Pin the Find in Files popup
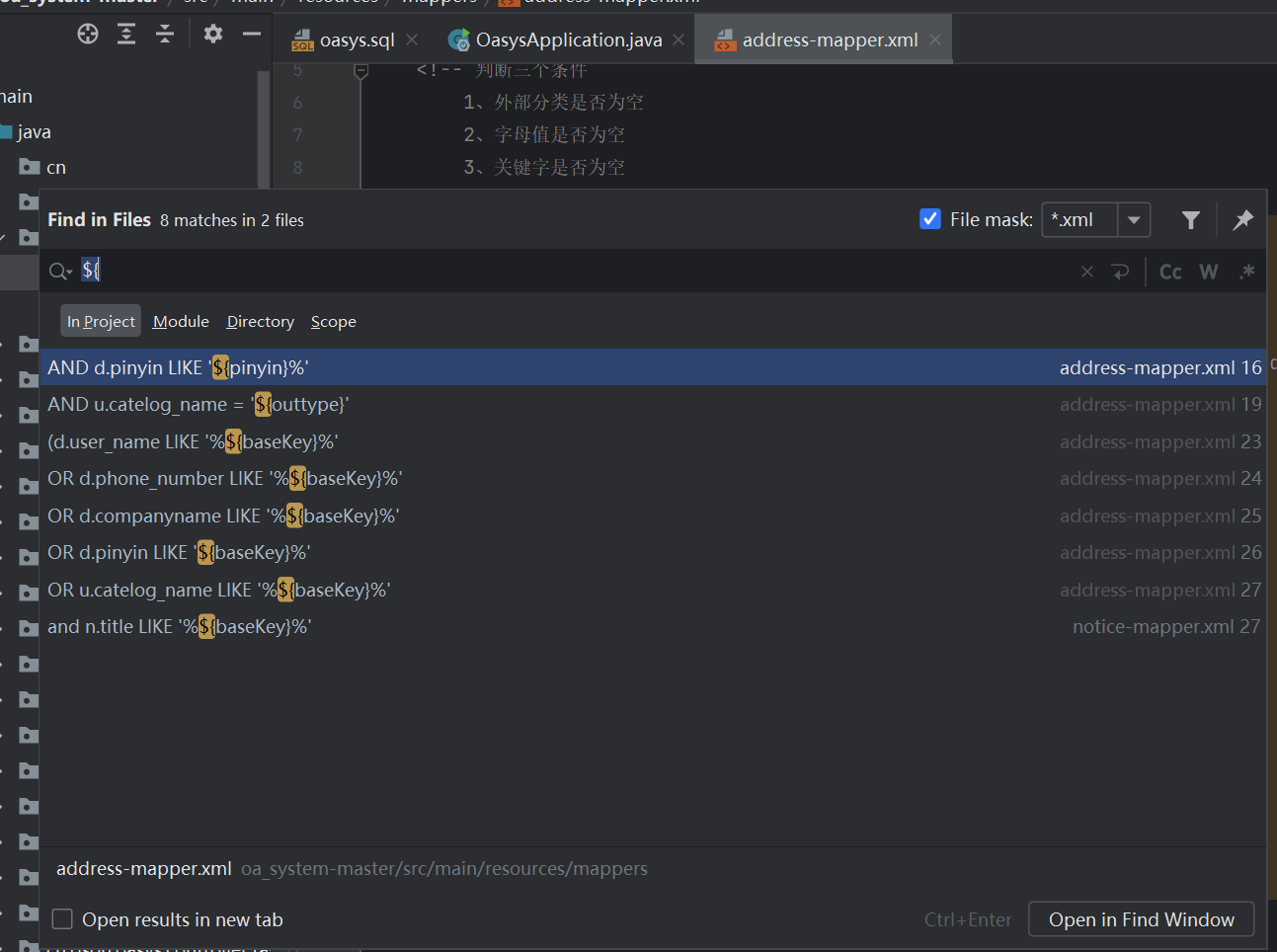The width and height of the screenshot is (1277, 952). click(1243, 220)
